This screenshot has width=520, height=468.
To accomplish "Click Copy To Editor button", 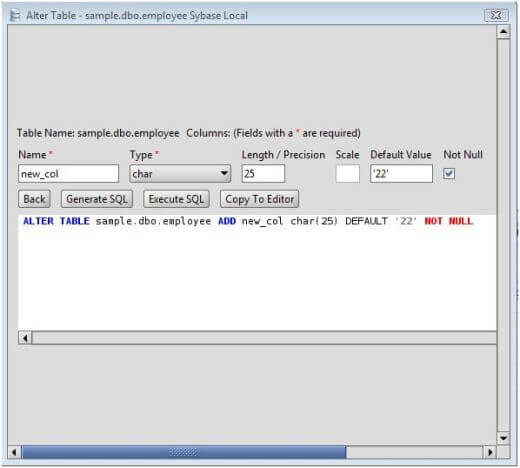I will point(260,199).
